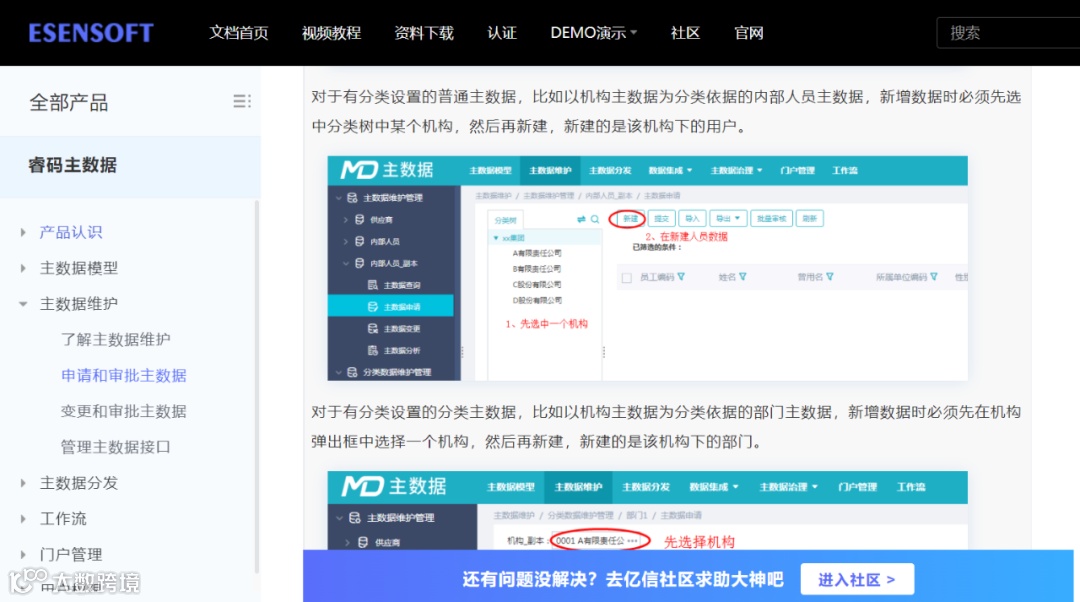Open 文档首页 in the top navigation

[x=238, y=33]
